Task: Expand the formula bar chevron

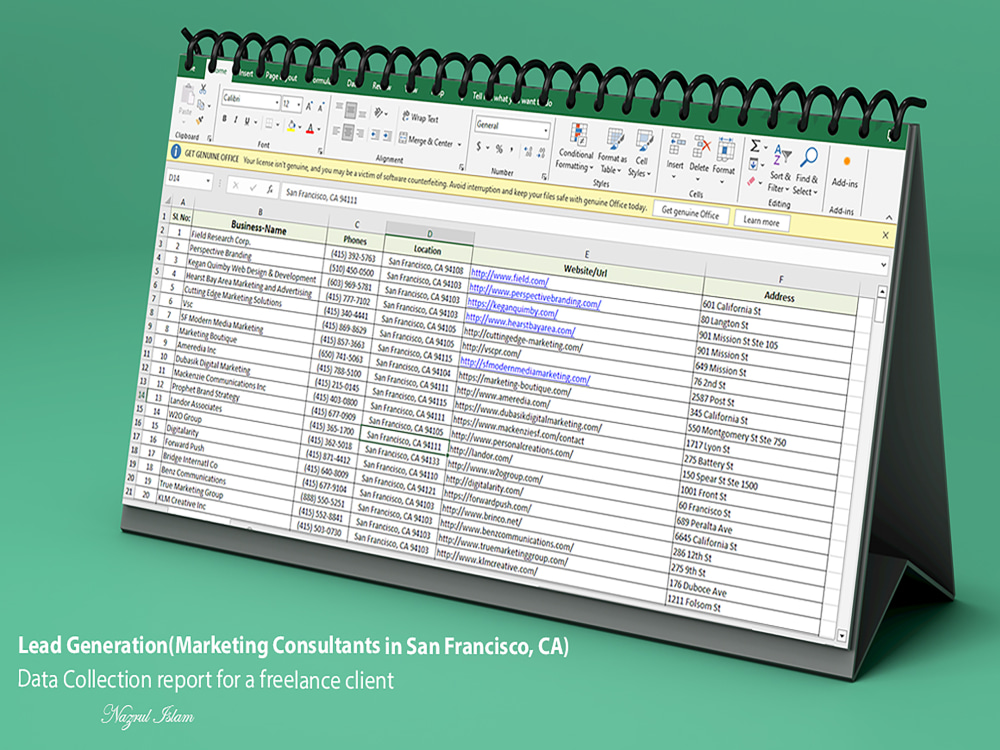Action: (883, 263)
